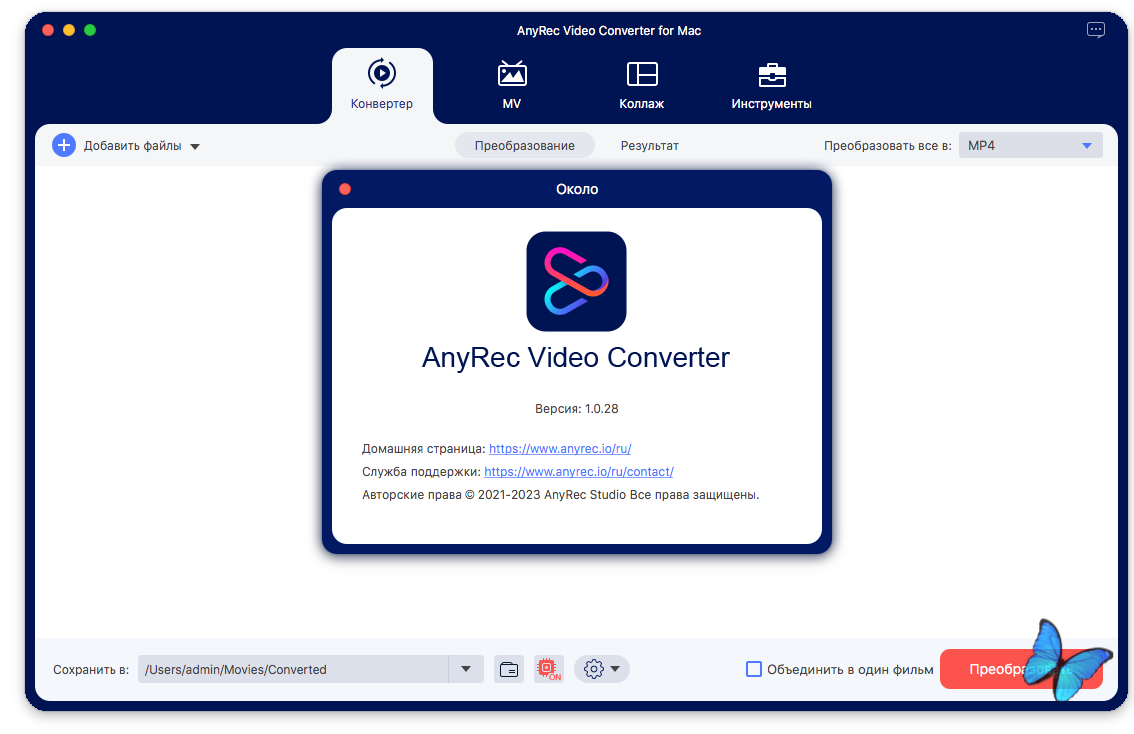Screen dimensions: 1134x734
Task: Click the blue plus add files icon
Action: 64,145
